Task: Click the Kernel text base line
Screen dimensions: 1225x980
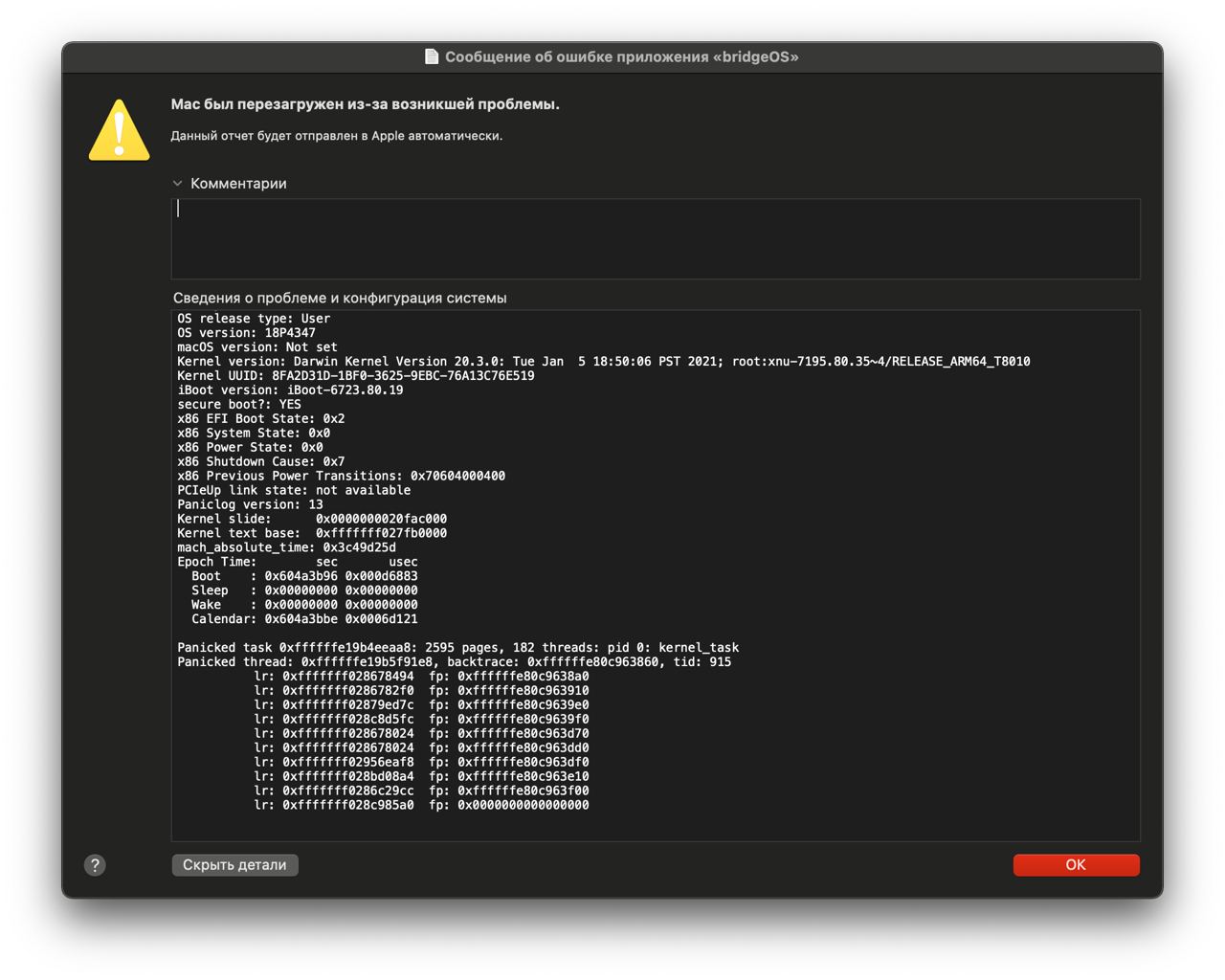Action: [x=312, y=534]
